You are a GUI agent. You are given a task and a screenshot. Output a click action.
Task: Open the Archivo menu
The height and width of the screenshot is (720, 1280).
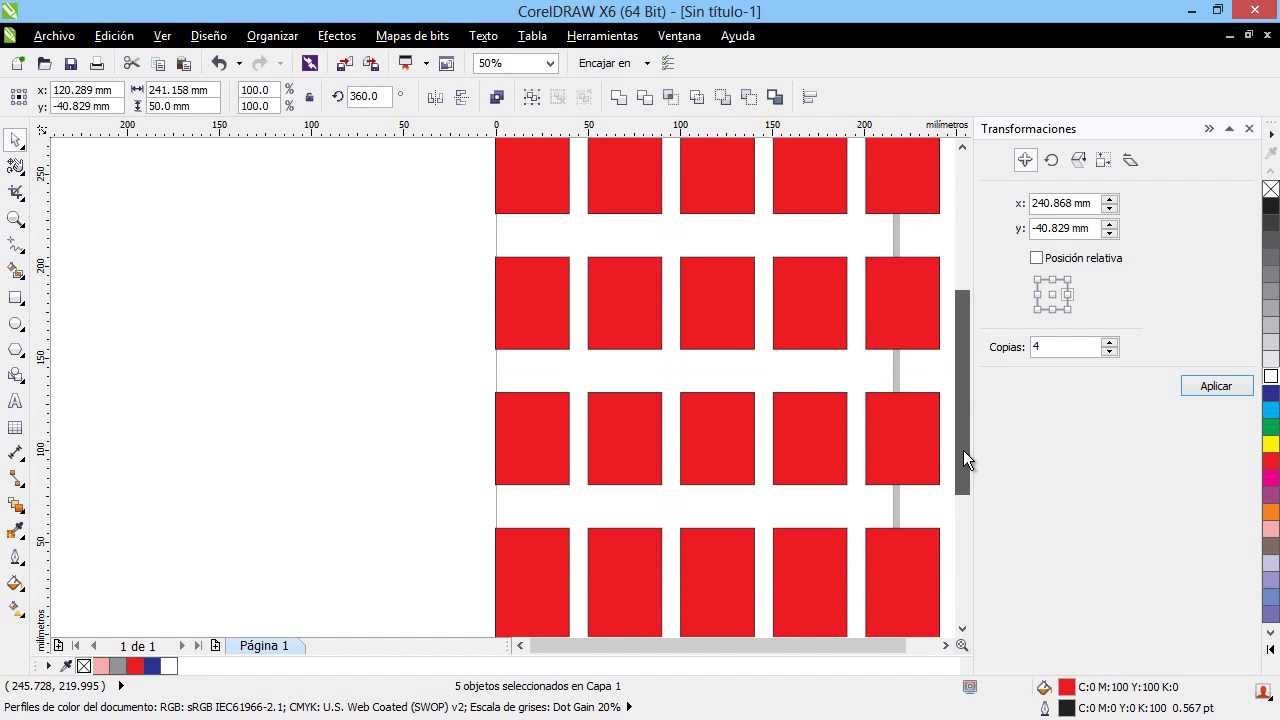coord(54,36)
